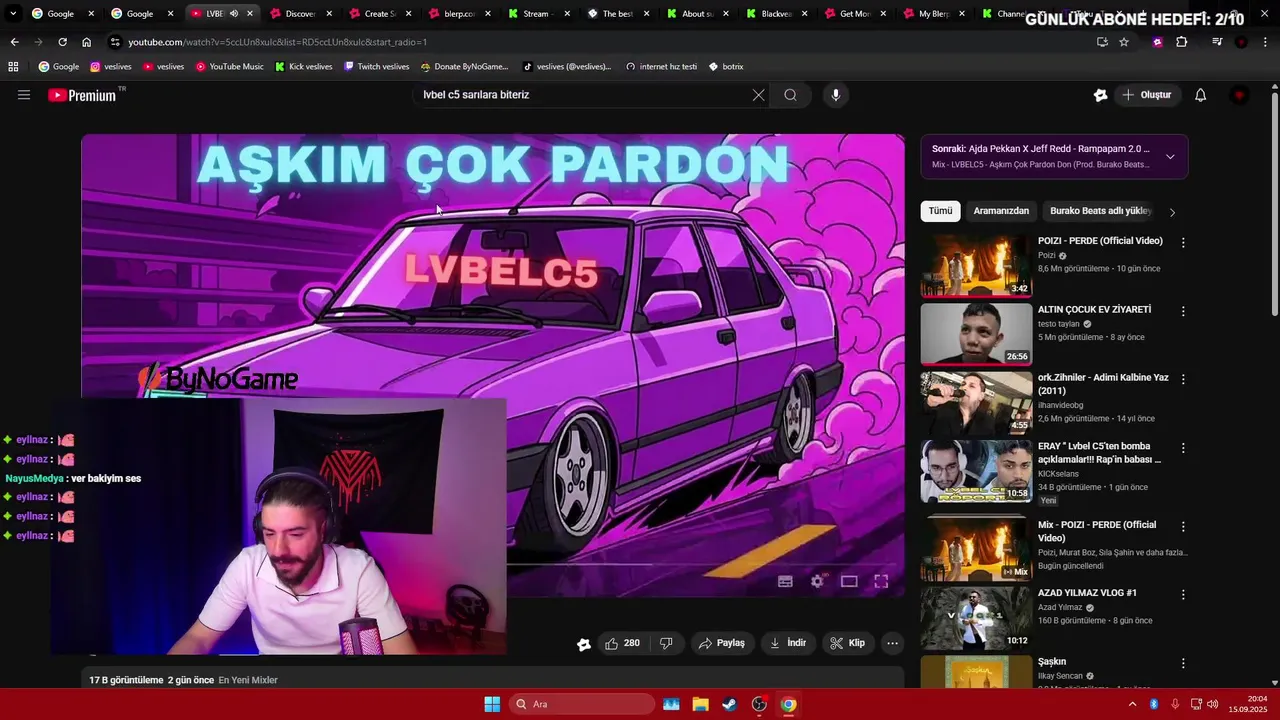Mute the playing LVBE tab via speaker icon

[x=234, y=14]
